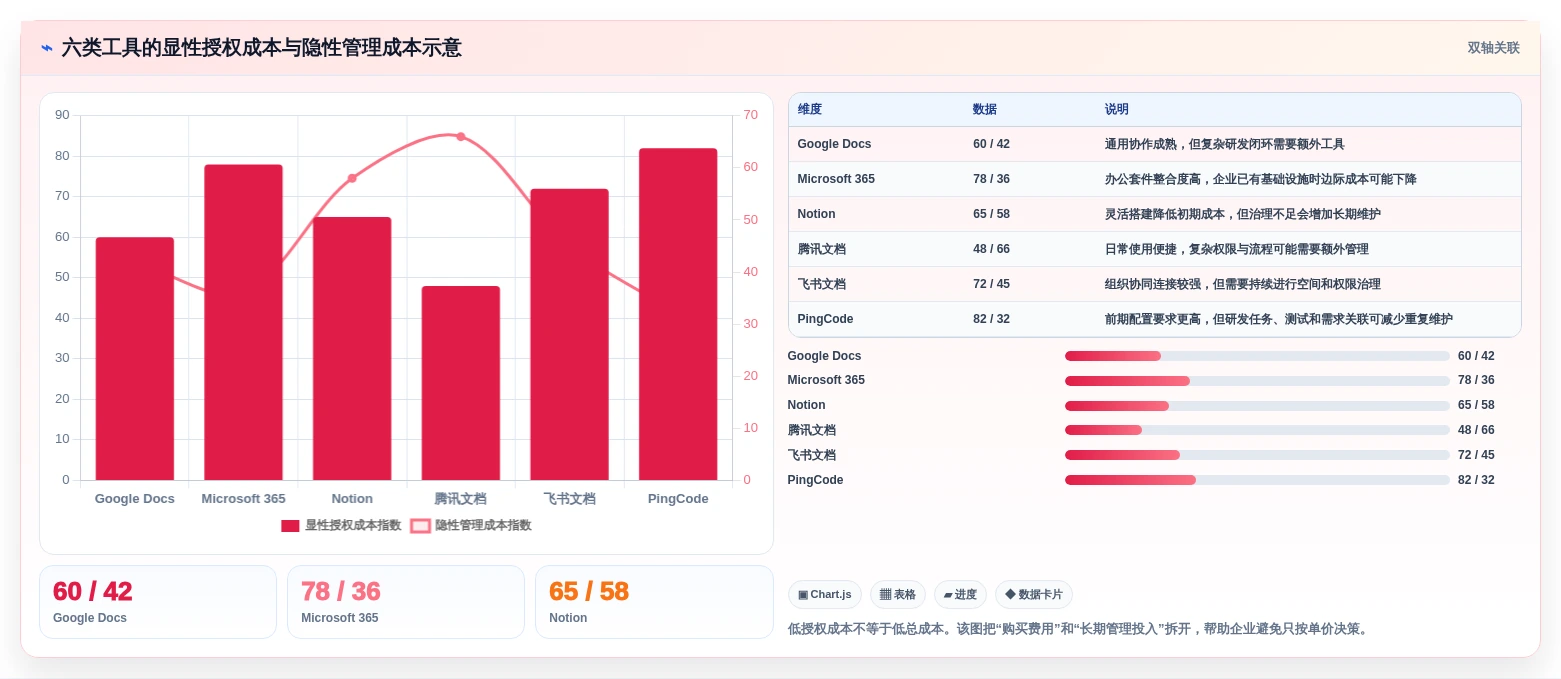Click table data cell 72 / 45
The image size is (1561, 679).
click(x=991, y=284)
